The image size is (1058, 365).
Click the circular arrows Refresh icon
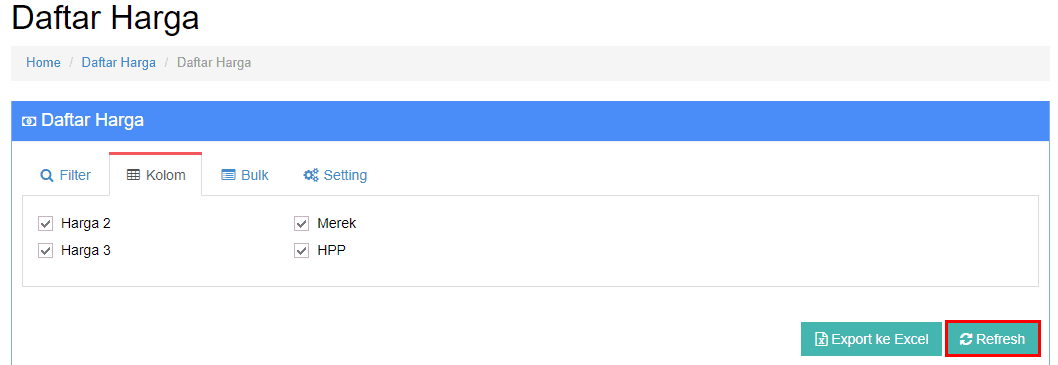coord(966,339)
